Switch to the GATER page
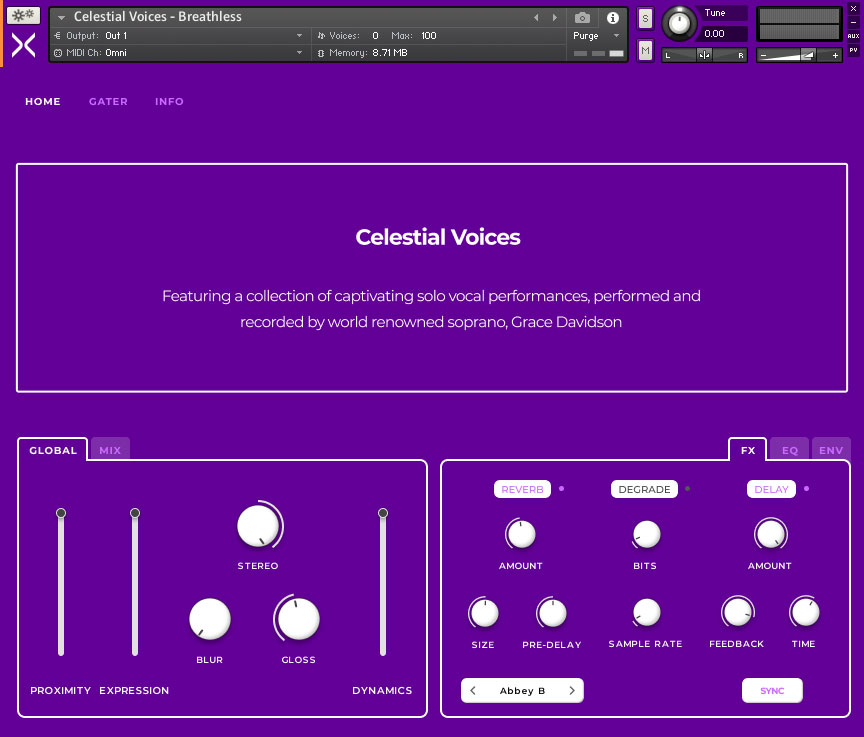Screen dimensions: 864x737 tap(108, 101)
